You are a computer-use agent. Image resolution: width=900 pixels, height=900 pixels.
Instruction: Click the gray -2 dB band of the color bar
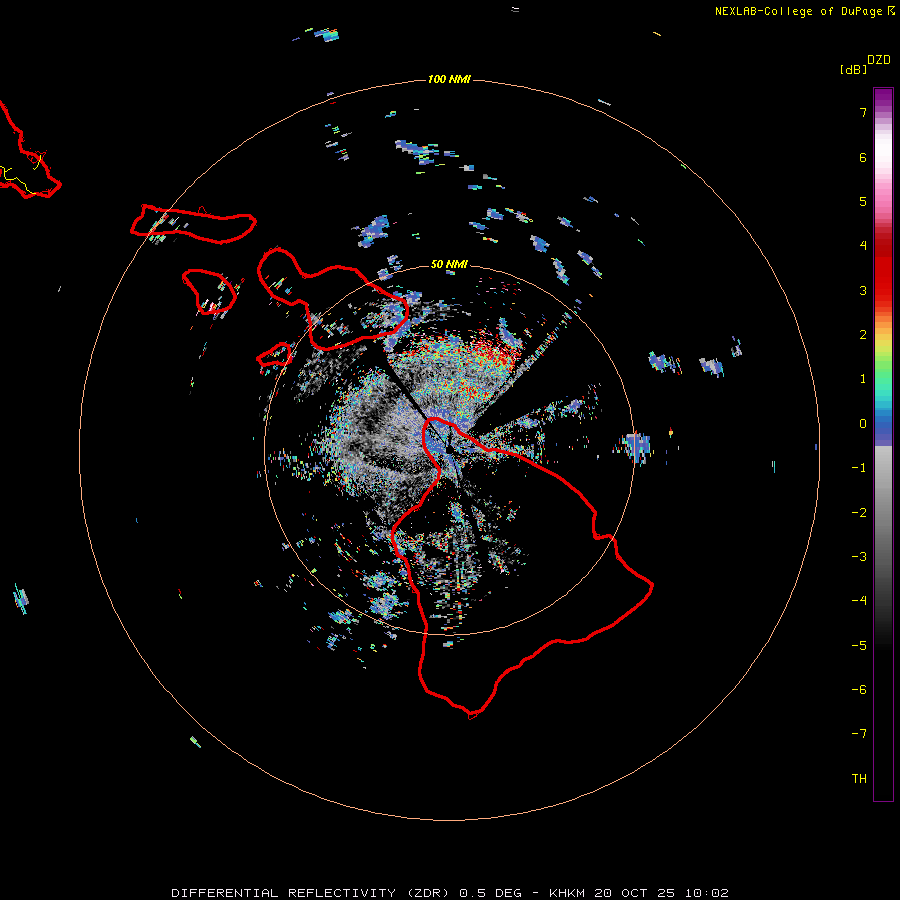pyautogui.click(x=883, y=513)
